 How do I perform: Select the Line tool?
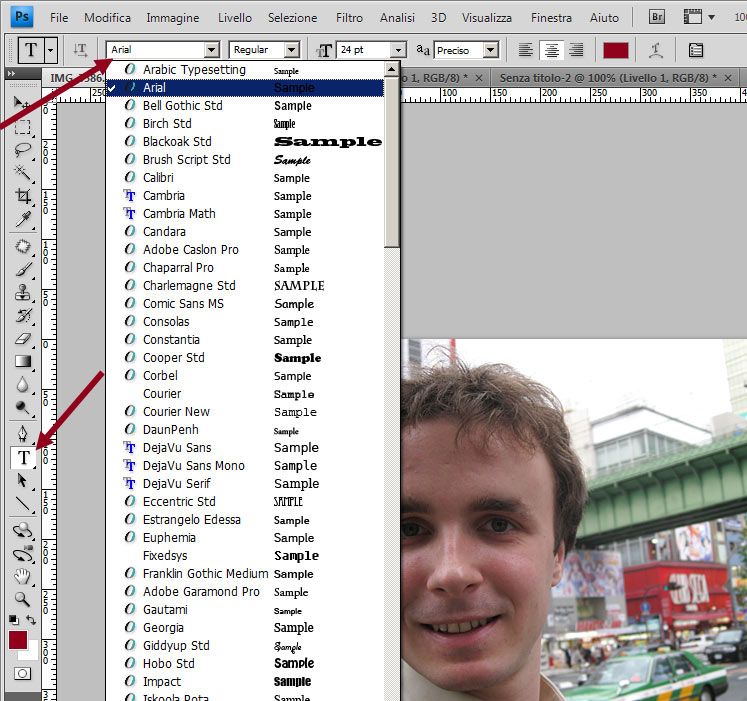22,504
